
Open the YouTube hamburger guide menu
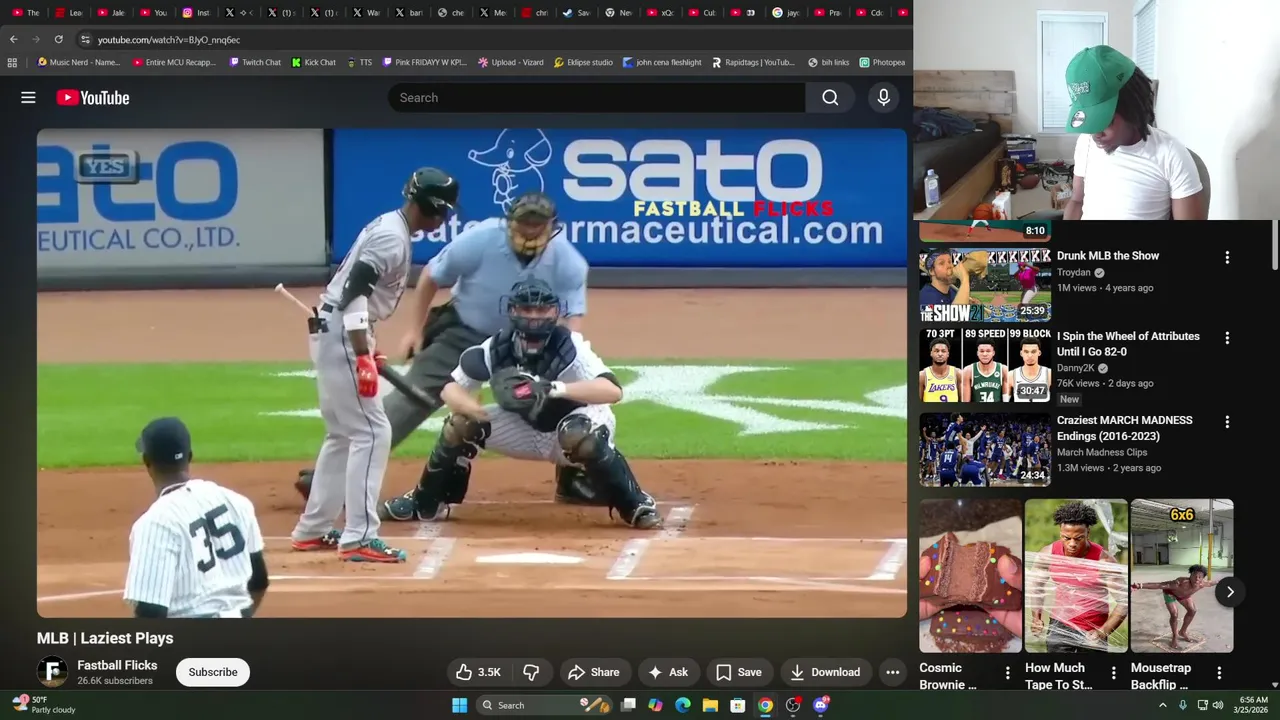click(x=28, y=97)
